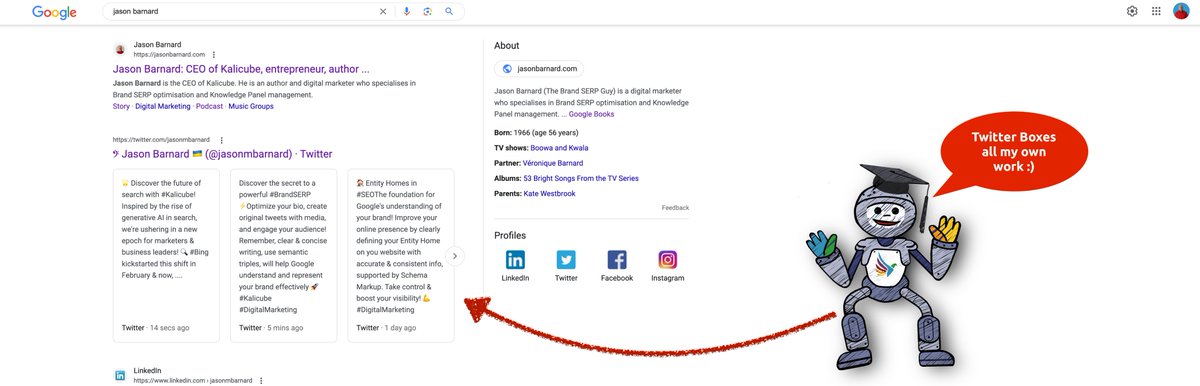The image size is (1200, 386).
Task: Open the Digital Marketing sitelink
Action: tap(162, 106)
